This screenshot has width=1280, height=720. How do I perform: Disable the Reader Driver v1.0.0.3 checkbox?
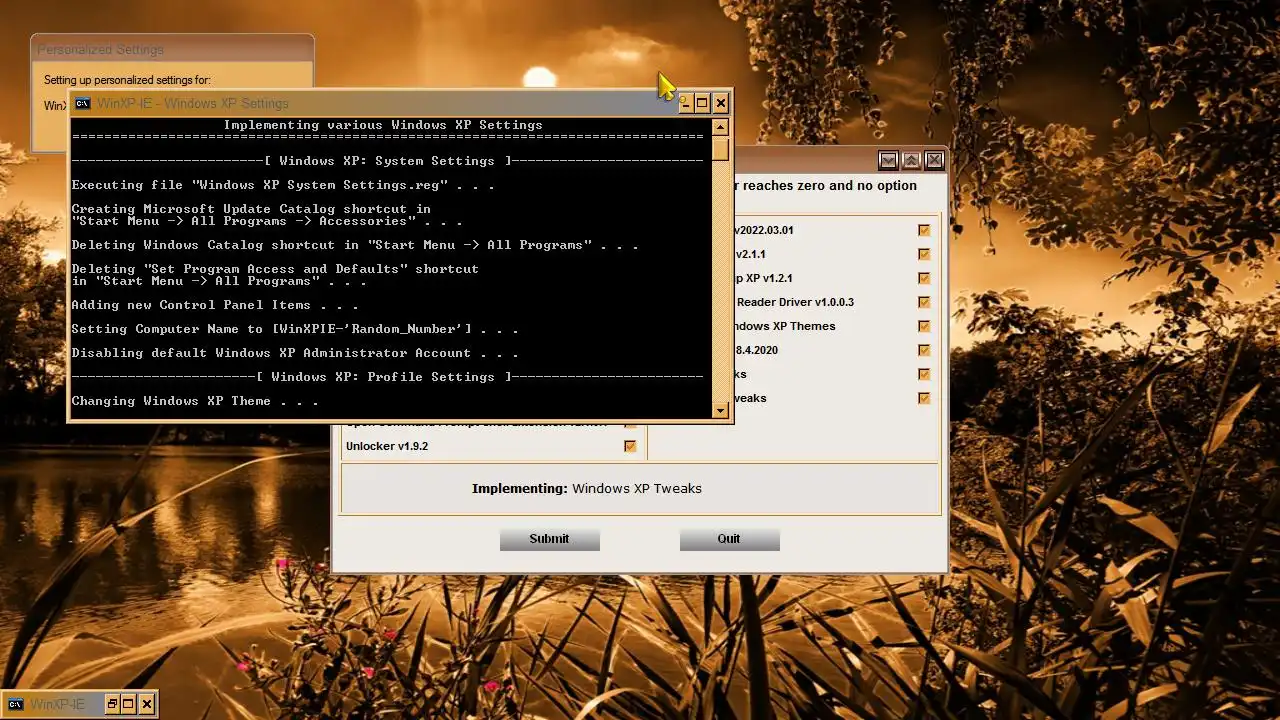pyautogui.click(x=924, y=302)
